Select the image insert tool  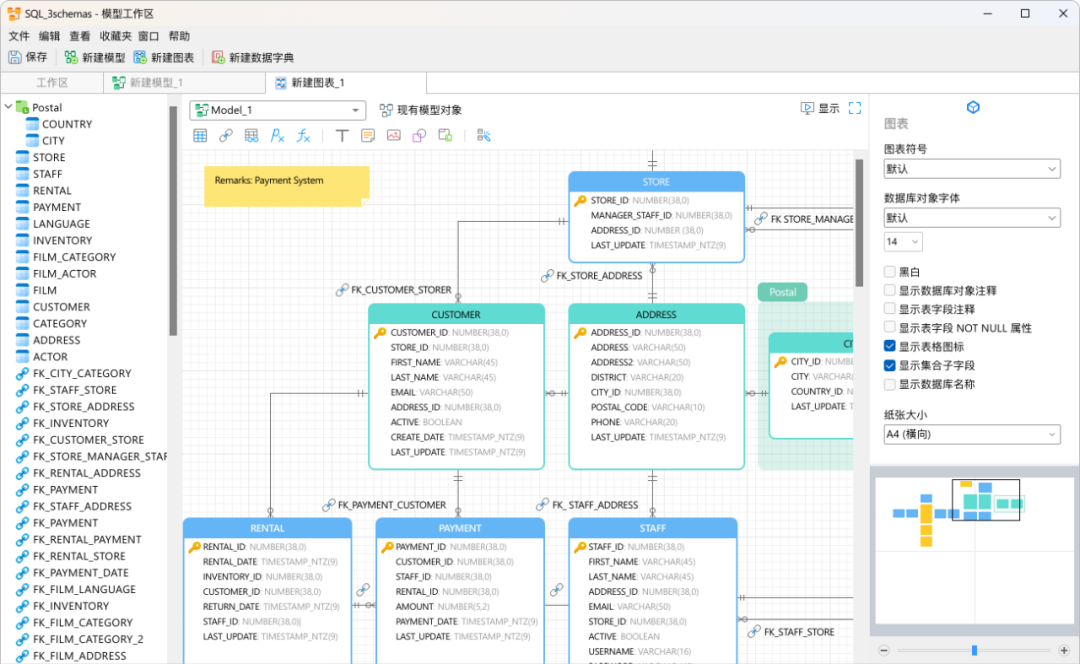393,136
